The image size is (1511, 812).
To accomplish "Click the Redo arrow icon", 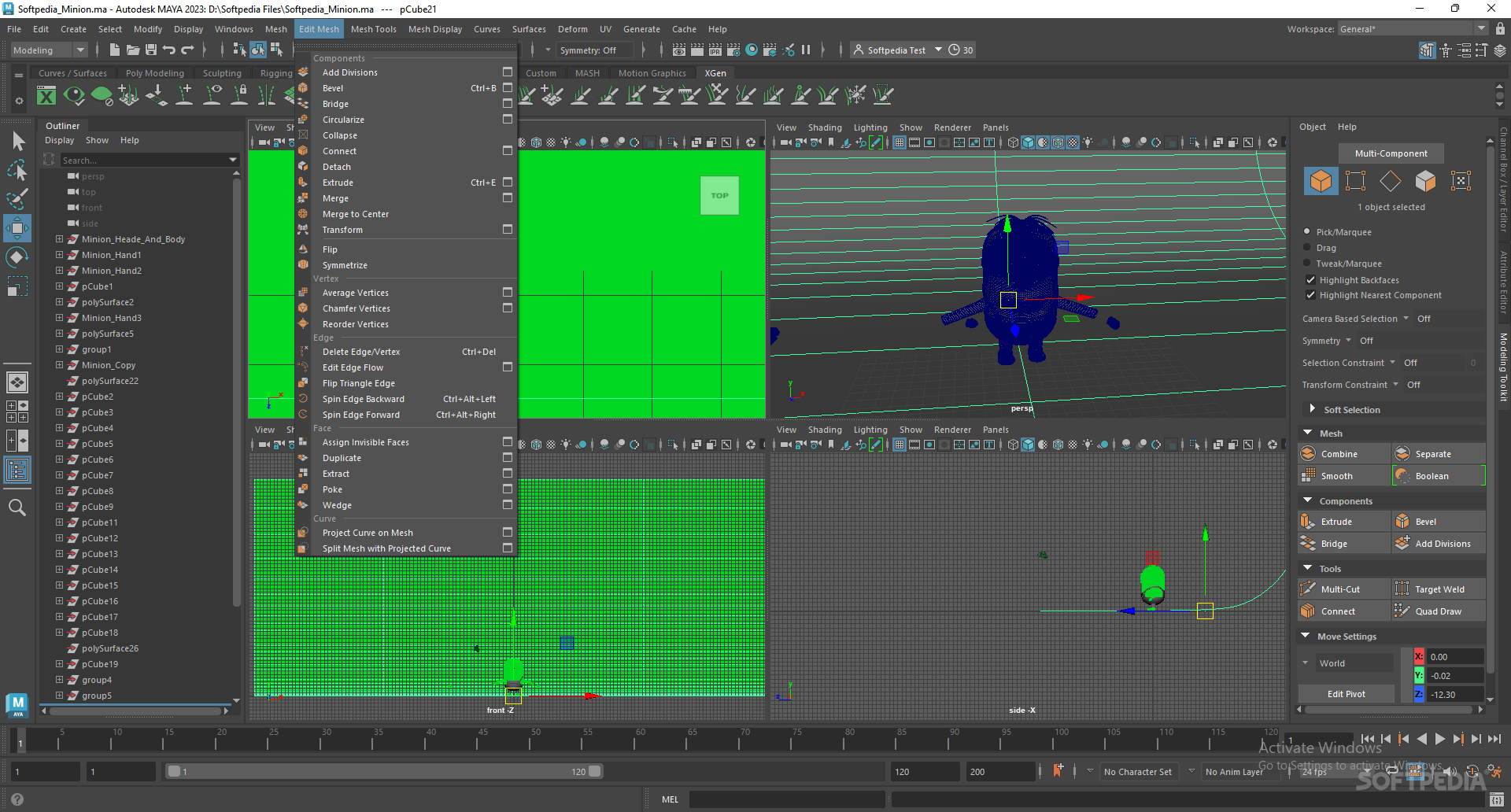I will coord(187,50).
